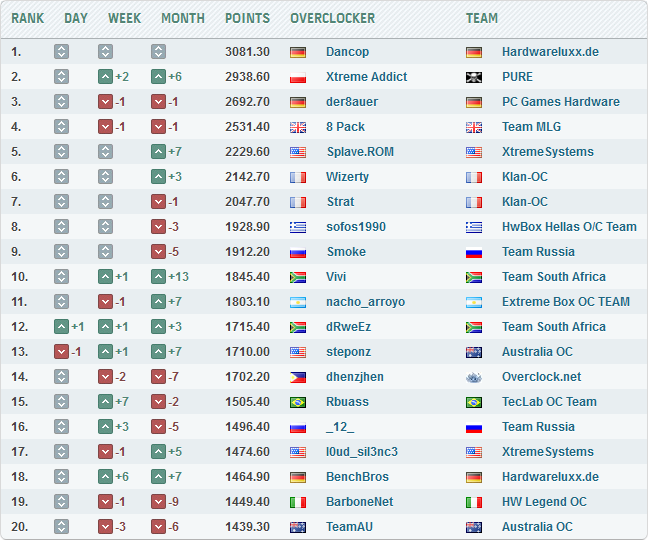Click the green month +13 arrow for Vivi
The height and width of the screenshot is (540, 648).
click(x=158, y=277)
